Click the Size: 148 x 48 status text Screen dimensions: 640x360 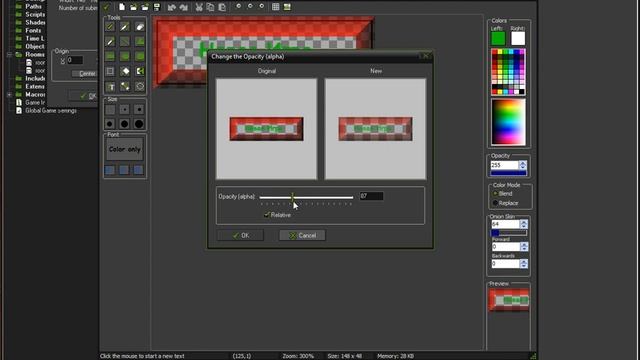[344, 356]
